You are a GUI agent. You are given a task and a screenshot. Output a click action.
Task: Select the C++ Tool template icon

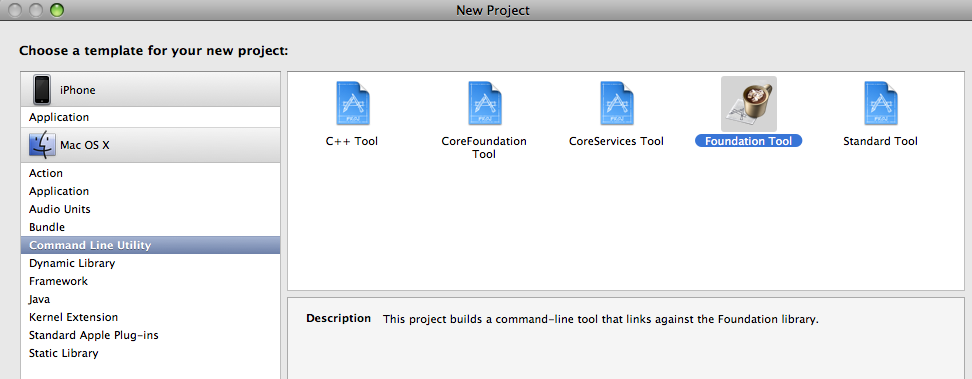click(352, 104)
